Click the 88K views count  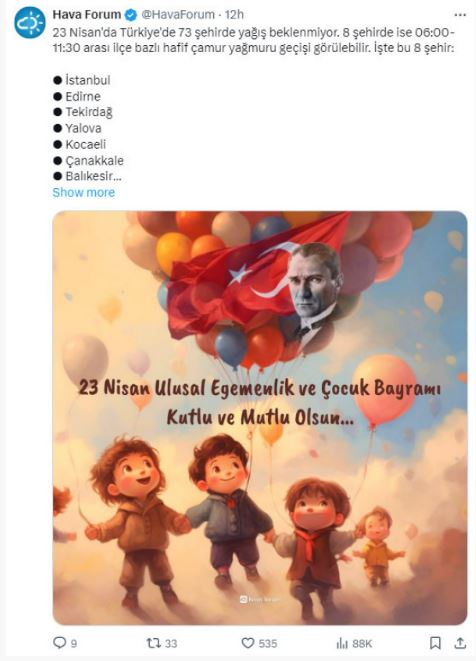coord(362,644)
